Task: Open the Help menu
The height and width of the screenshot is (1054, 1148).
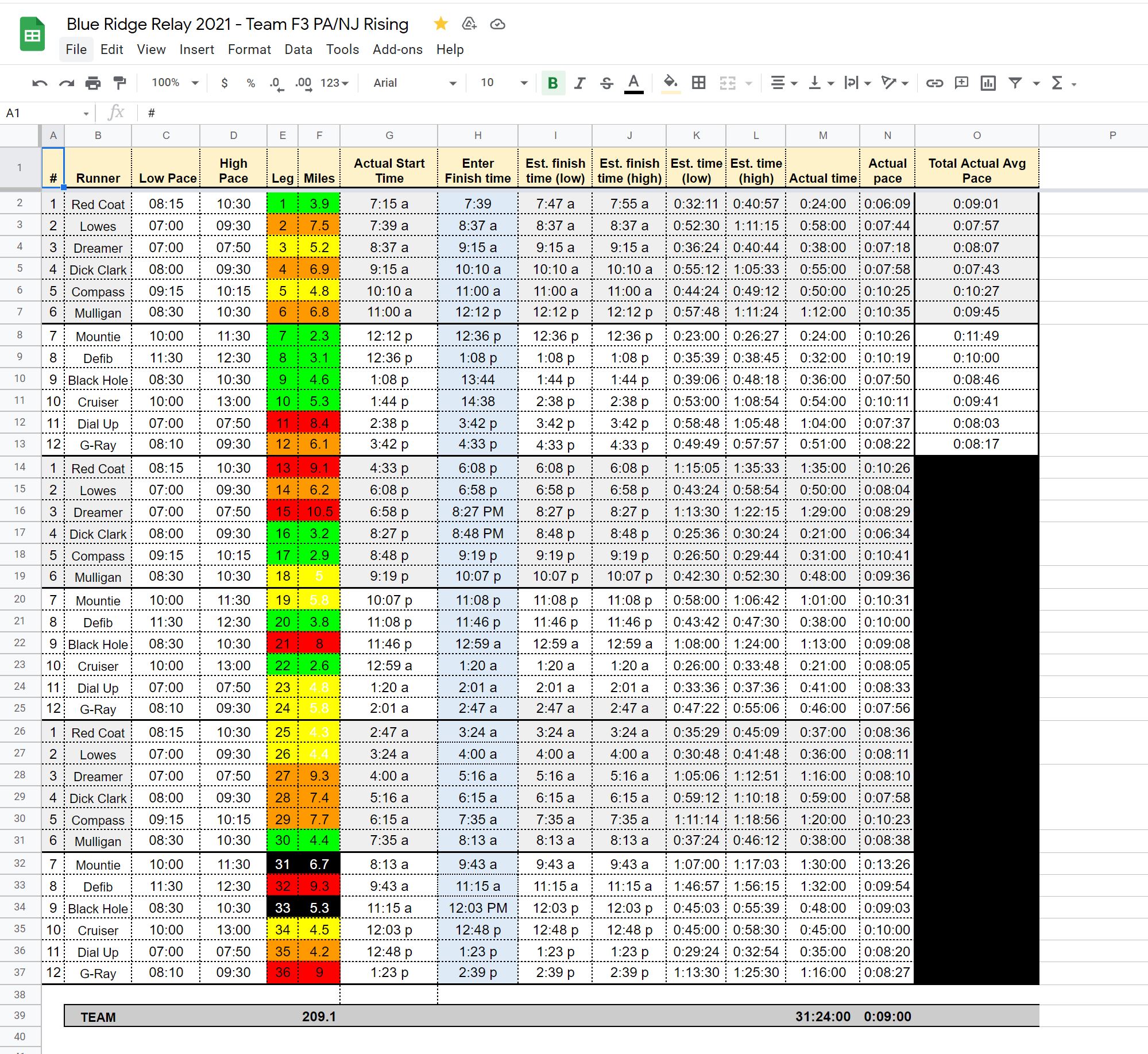Action: [450, 49]
